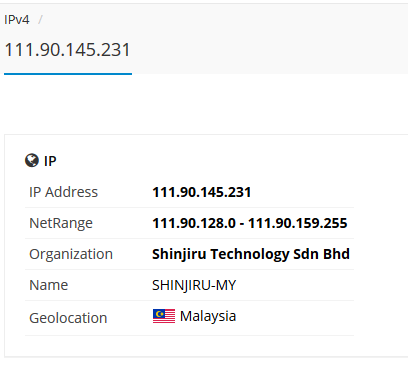Click the IP section heading text
The image size is (408, 370).
(50, 161)
